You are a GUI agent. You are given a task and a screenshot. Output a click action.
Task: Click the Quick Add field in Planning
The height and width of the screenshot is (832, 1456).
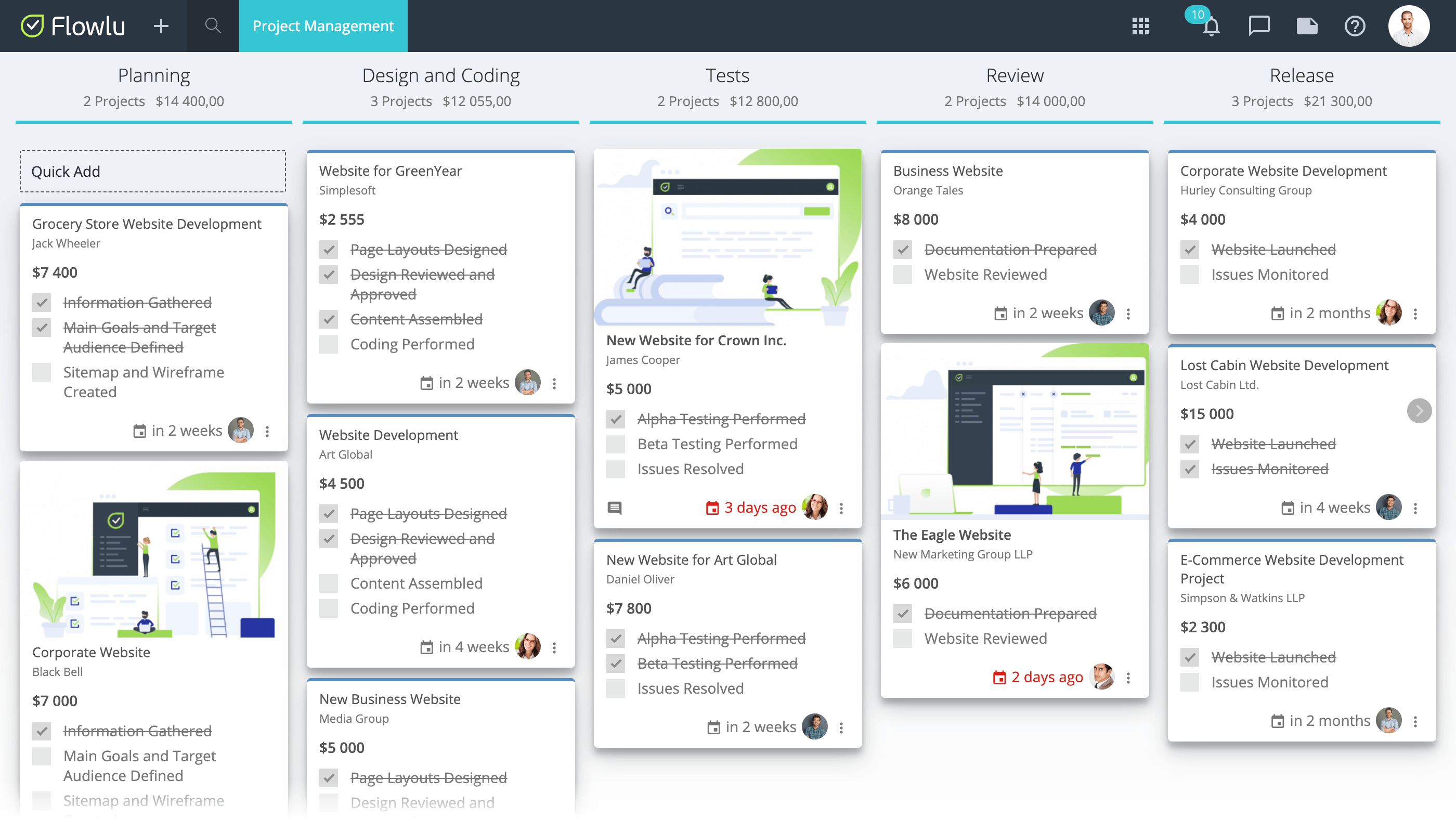[x=152, y=171]
